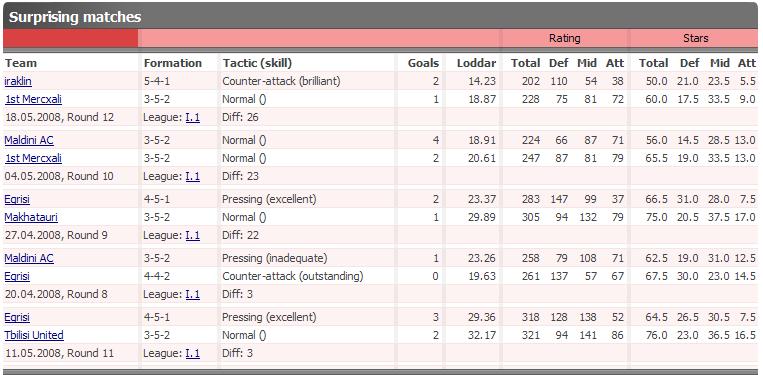Follow League I.1 link for 27.04.2008 match

193,235
